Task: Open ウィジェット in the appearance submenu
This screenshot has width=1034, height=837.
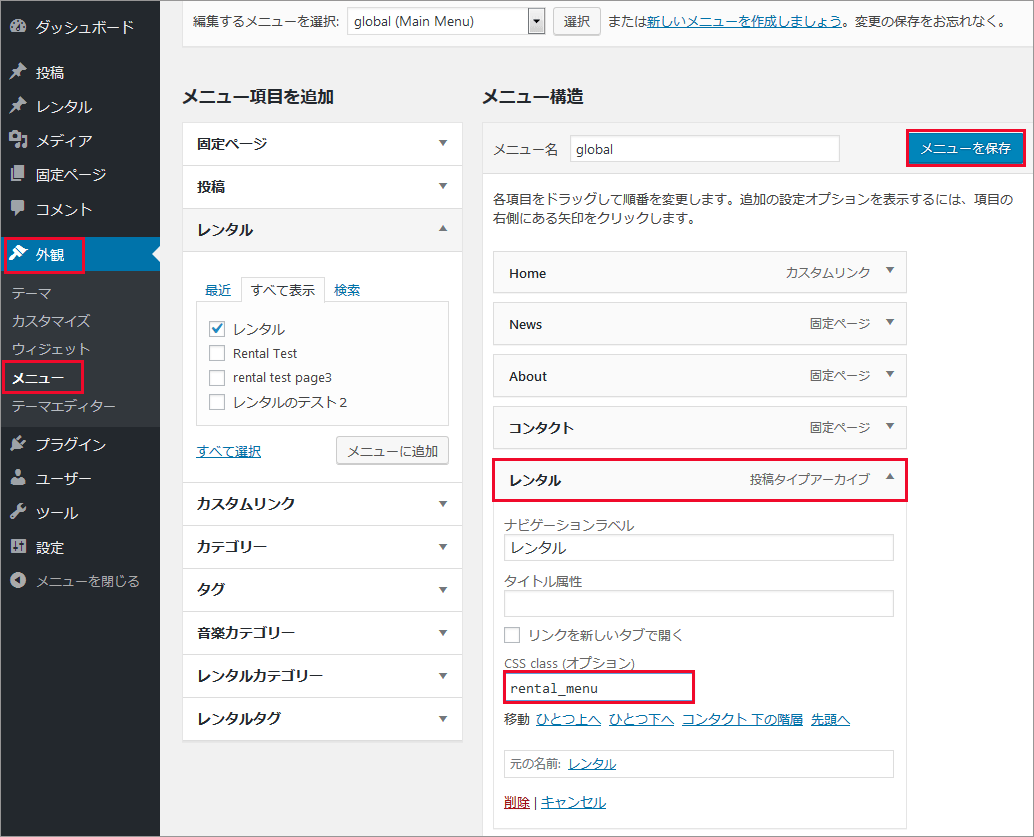Action: (x=51, y=349)
